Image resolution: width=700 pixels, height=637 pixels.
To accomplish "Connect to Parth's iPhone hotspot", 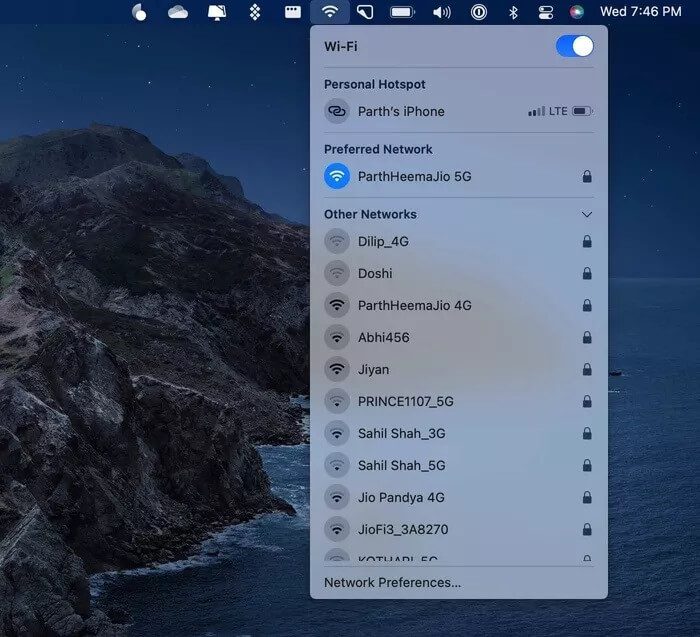I will [x=401, y=111].
